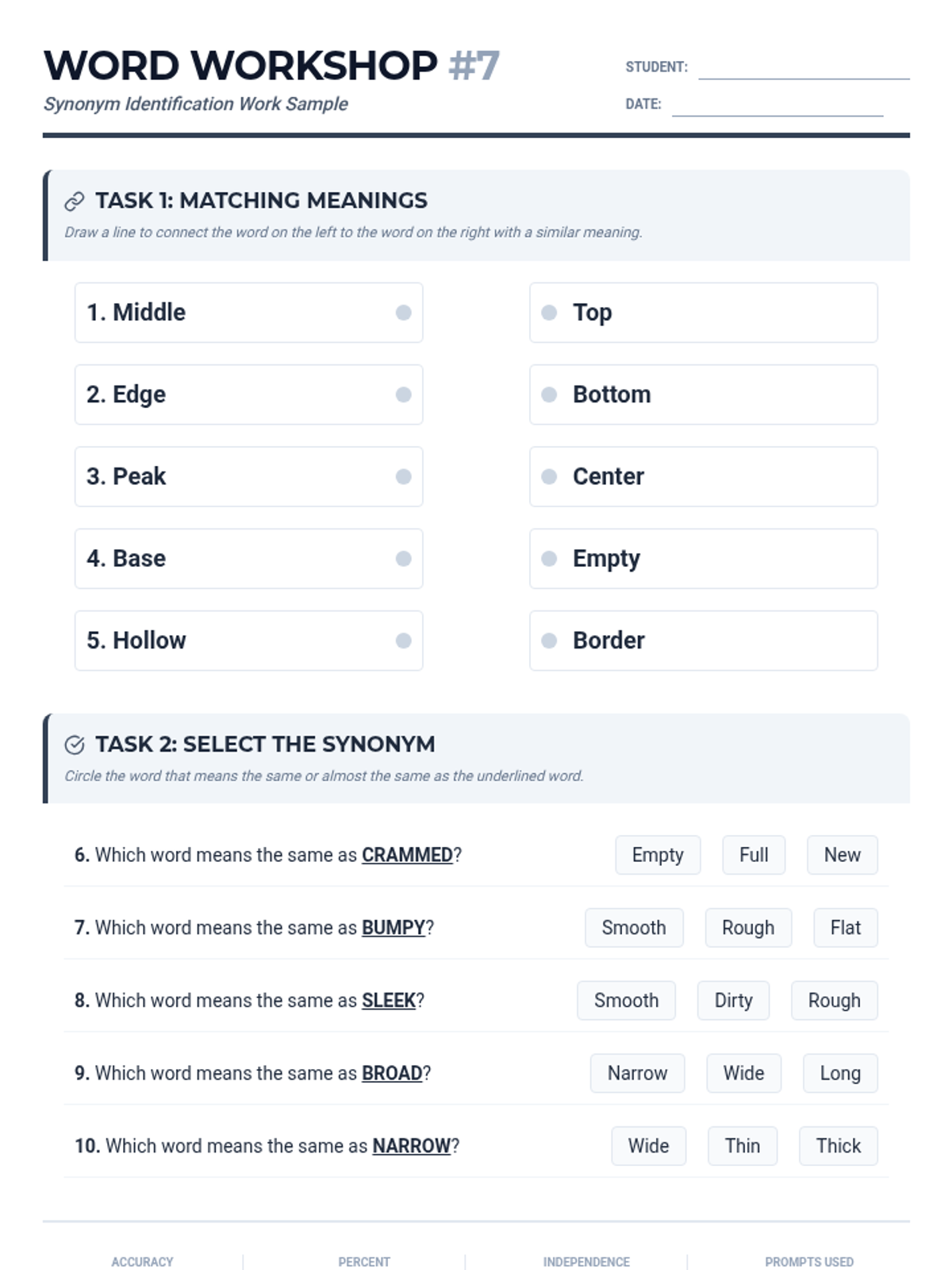This screenshot has width=952, height=1270.
Task: Select the connector dot next to Edge
Action: pyautogui.click(x=403, y=394)
